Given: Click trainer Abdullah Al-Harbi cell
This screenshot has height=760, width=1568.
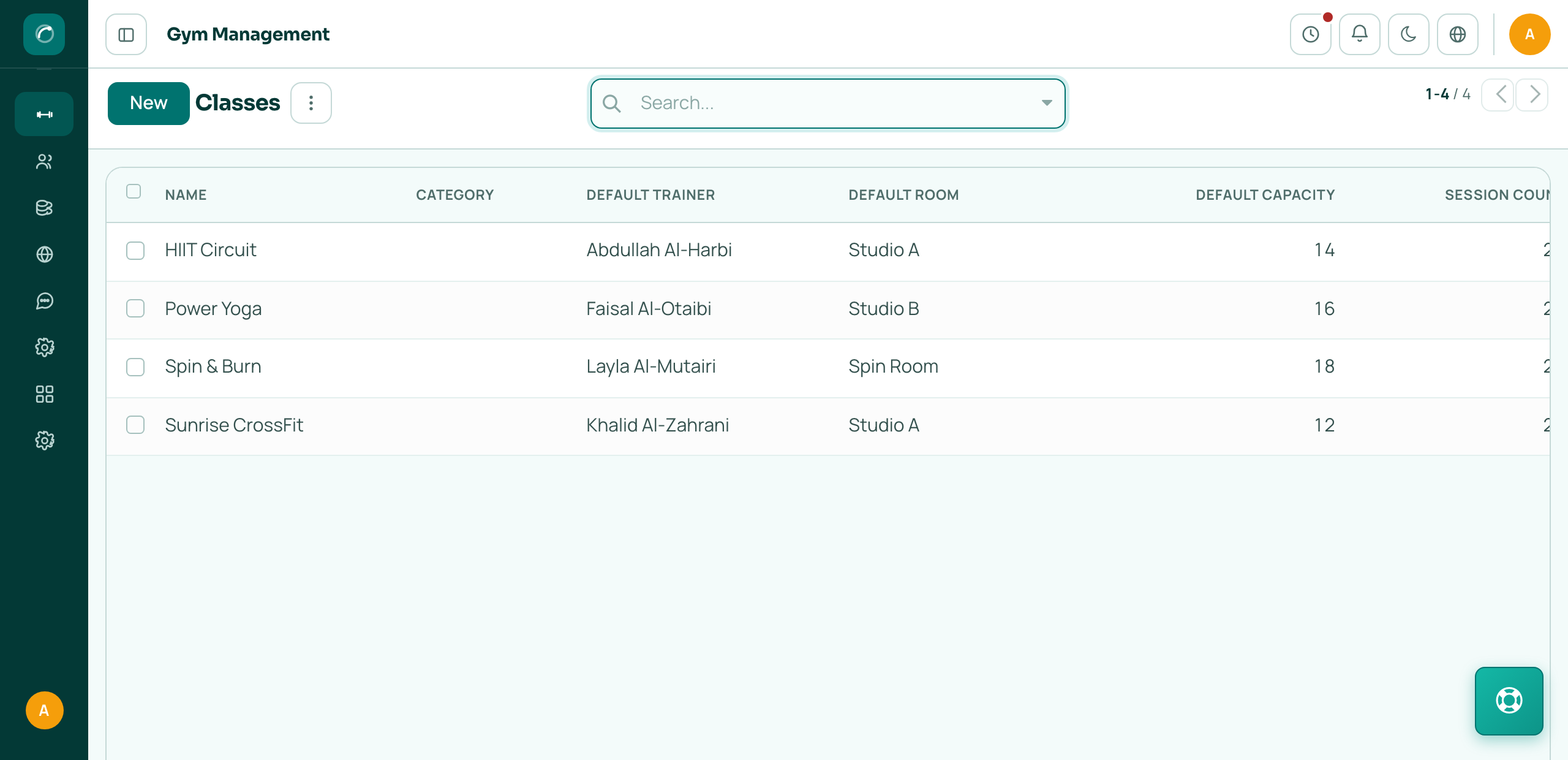Looking at the screenshot, I should point(659,250).
